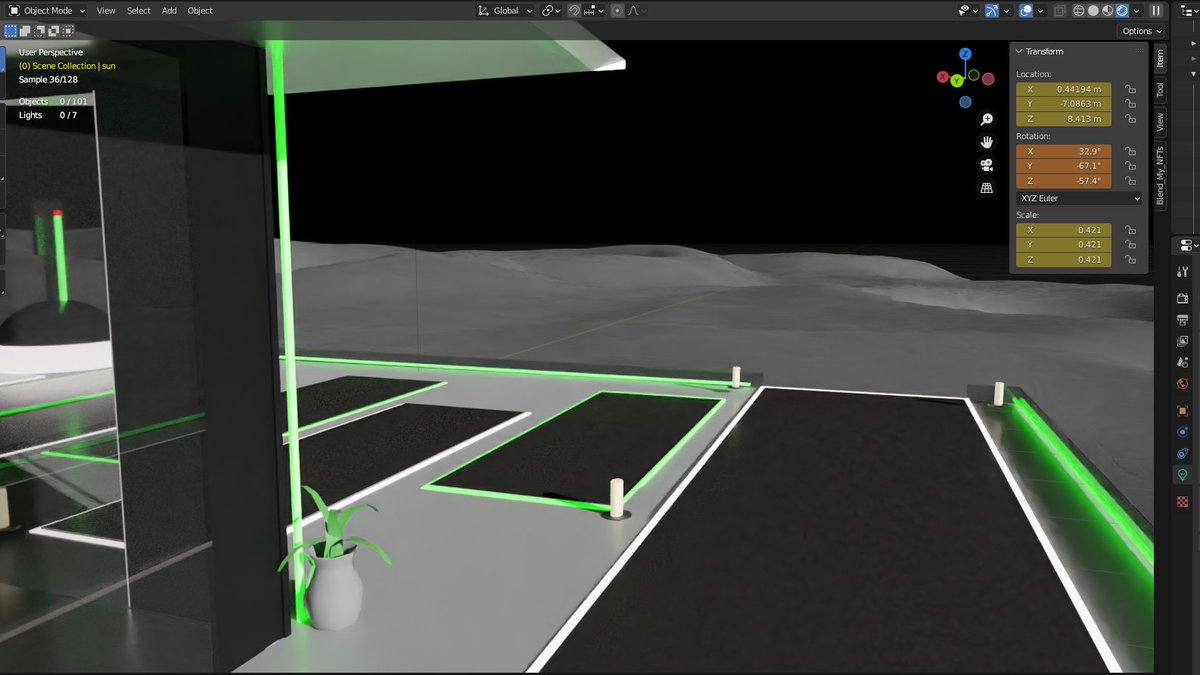Open the Texture properties checker icon
Viewport: 1200px width, 675px height.
1183,501
